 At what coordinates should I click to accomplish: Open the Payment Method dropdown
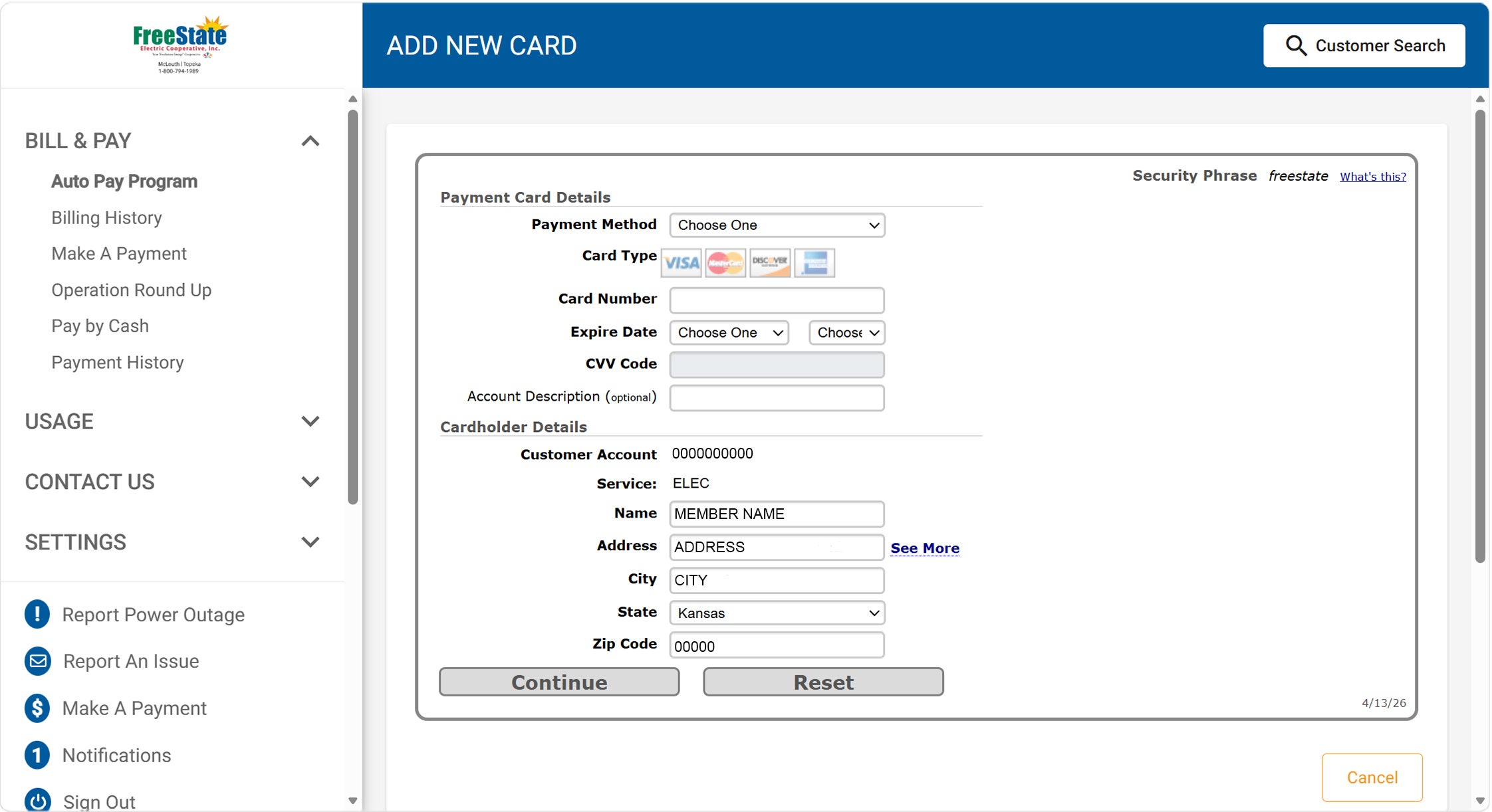(x=777, y=225)
